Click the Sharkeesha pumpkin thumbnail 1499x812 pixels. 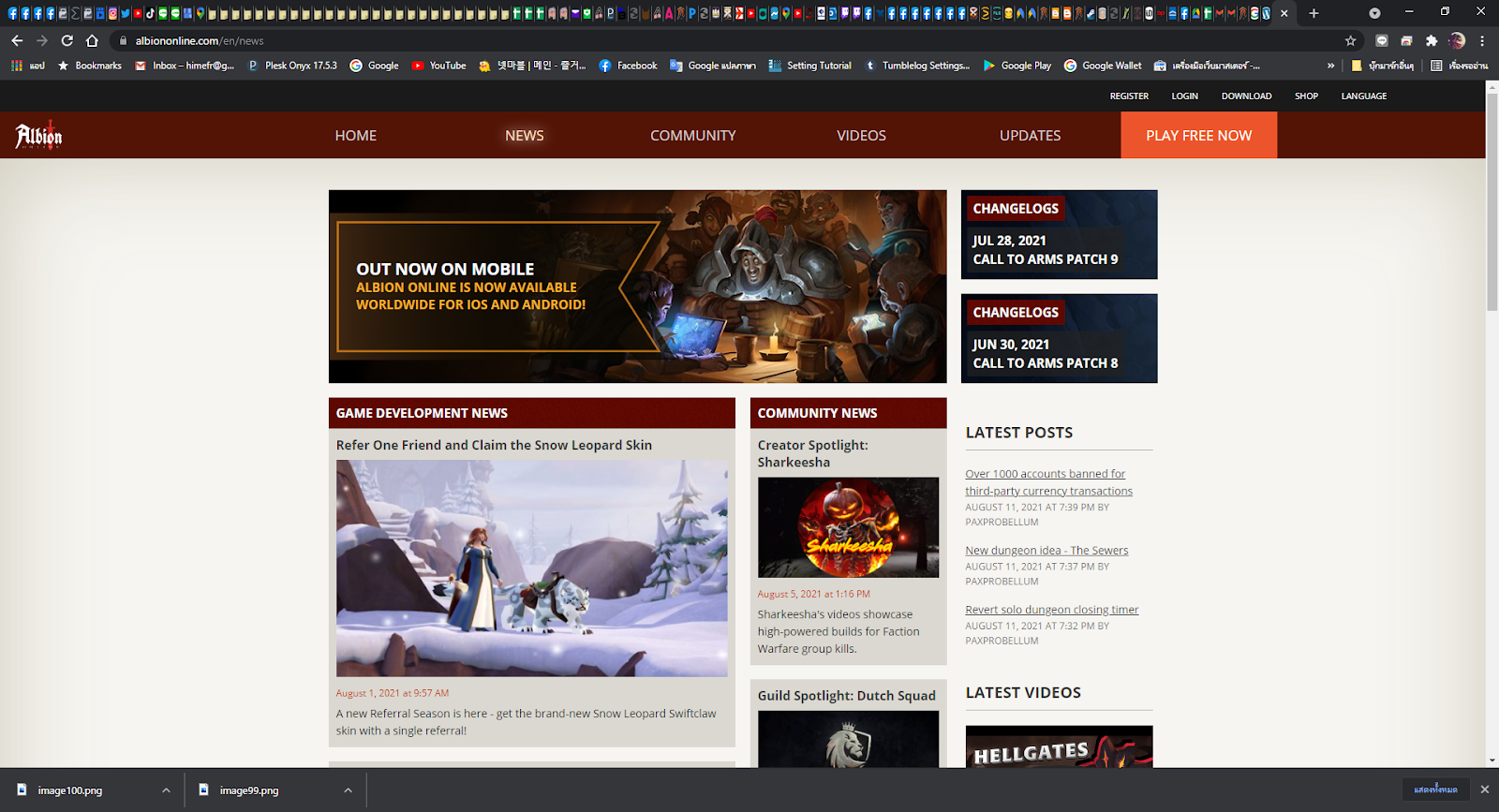[x=848, y=527]
